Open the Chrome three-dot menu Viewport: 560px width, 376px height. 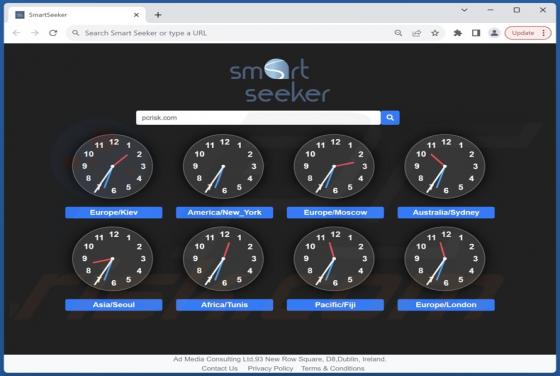click(544, 33)
